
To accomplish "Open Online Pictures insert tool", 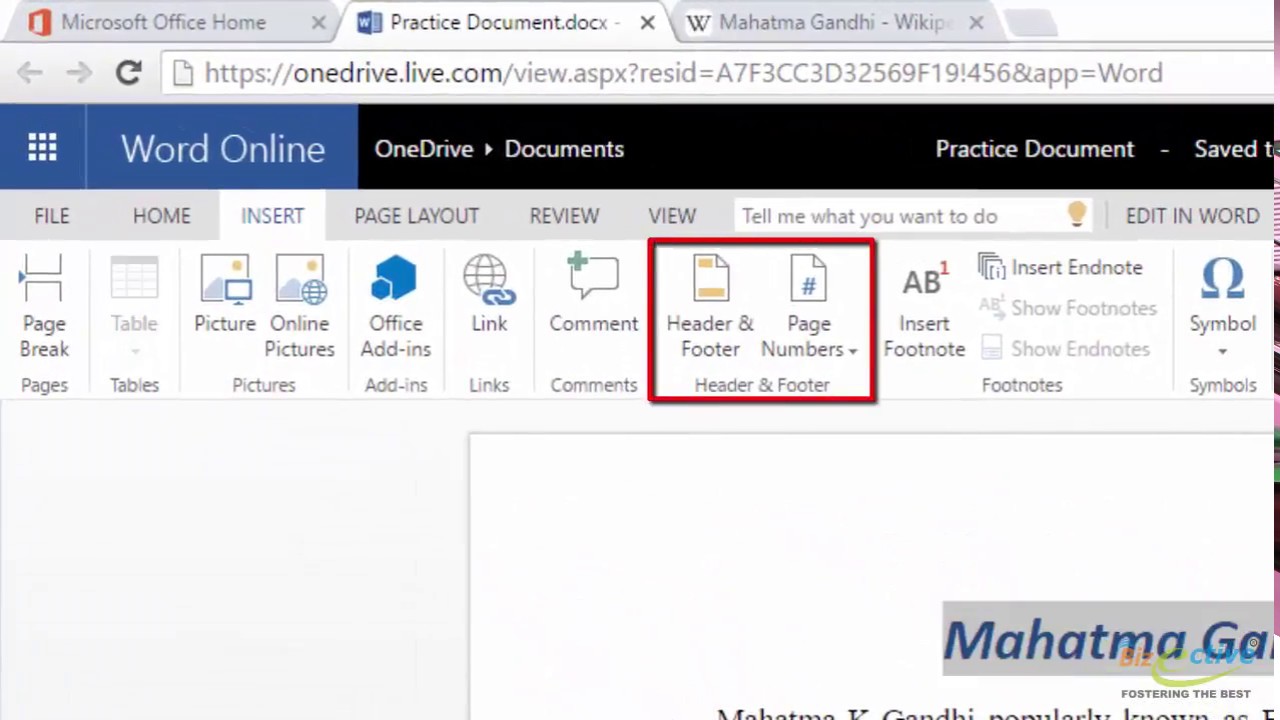I will coord(300,306).
